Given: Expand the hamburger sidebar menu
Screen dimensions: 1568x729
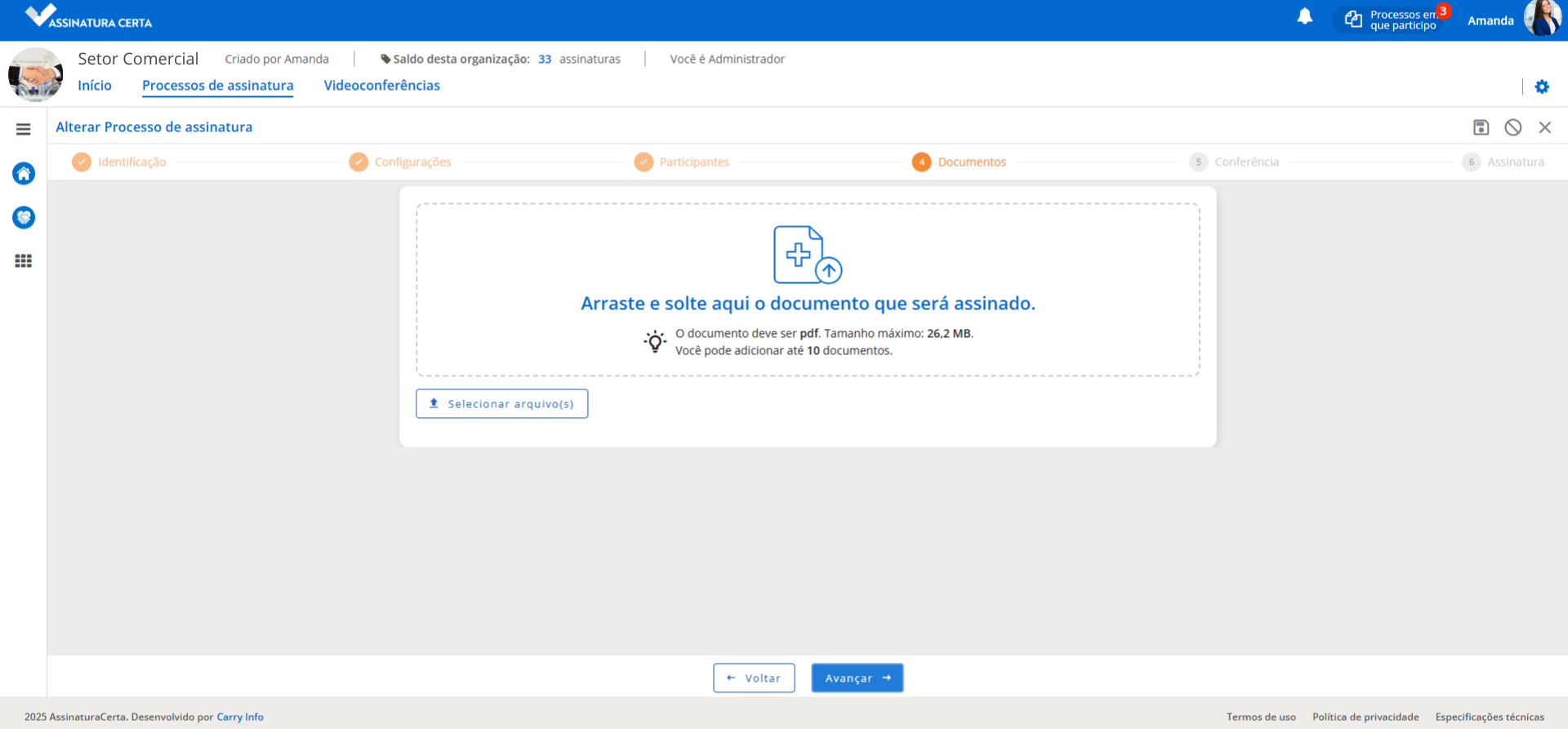Looking at the screenshot, I should click(23, 129).
